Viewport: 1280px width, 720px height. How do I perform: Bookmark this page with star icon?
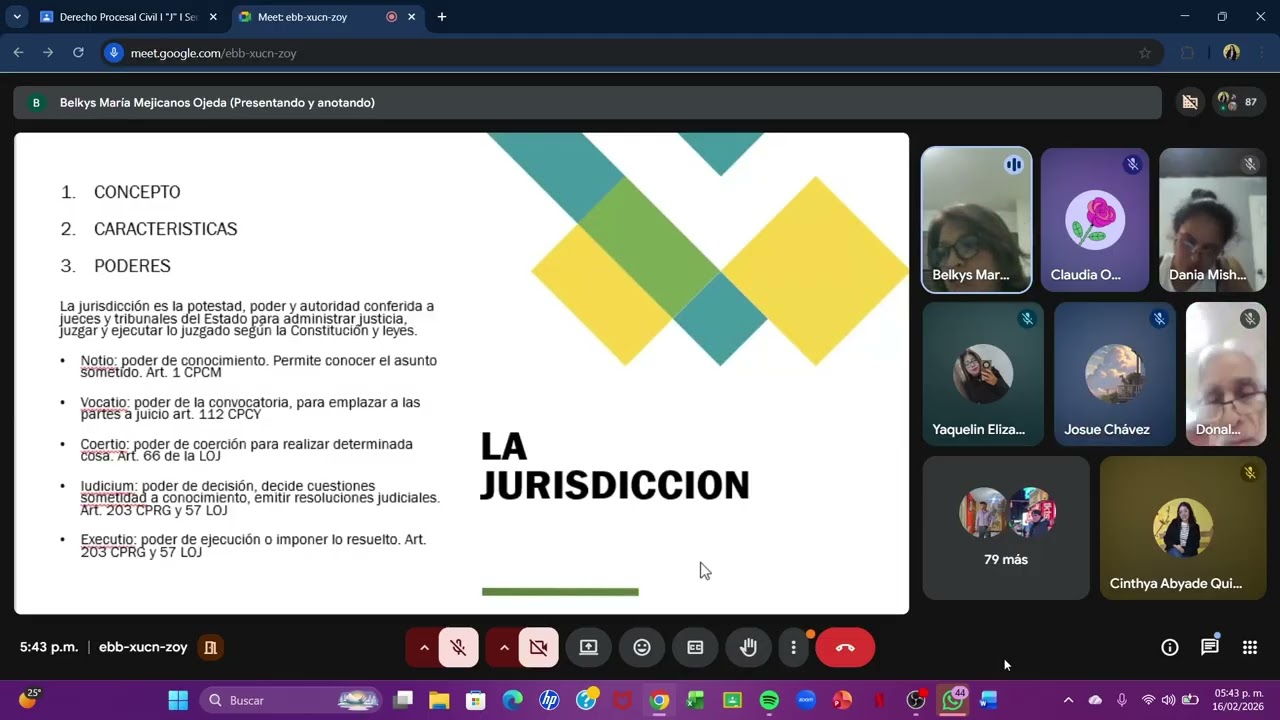[1145, 53]
